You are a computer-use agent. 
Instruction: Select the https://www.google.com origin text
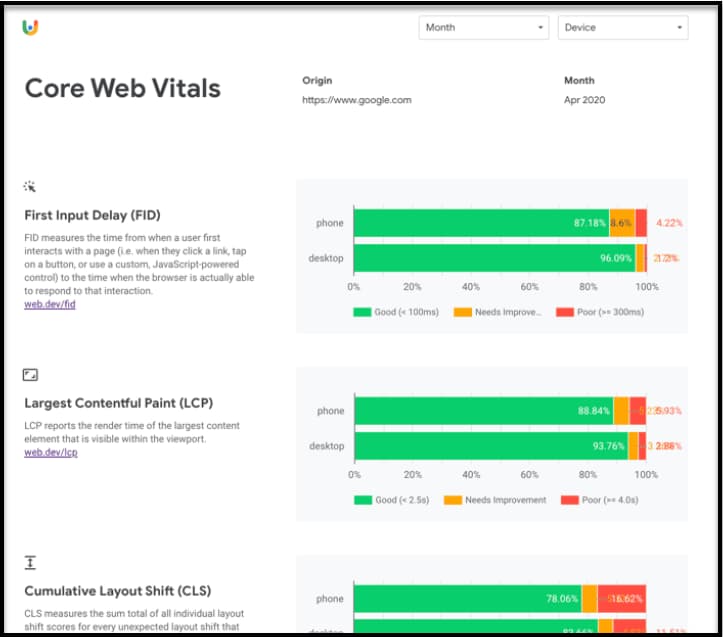tap(357, 100)
